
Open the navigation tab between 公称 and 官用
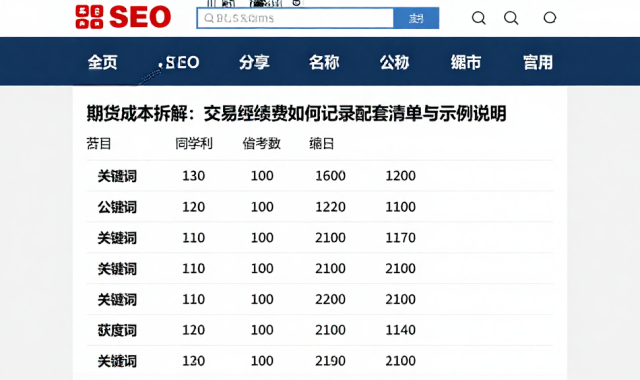pyautogui.click(x=466, y=62)
